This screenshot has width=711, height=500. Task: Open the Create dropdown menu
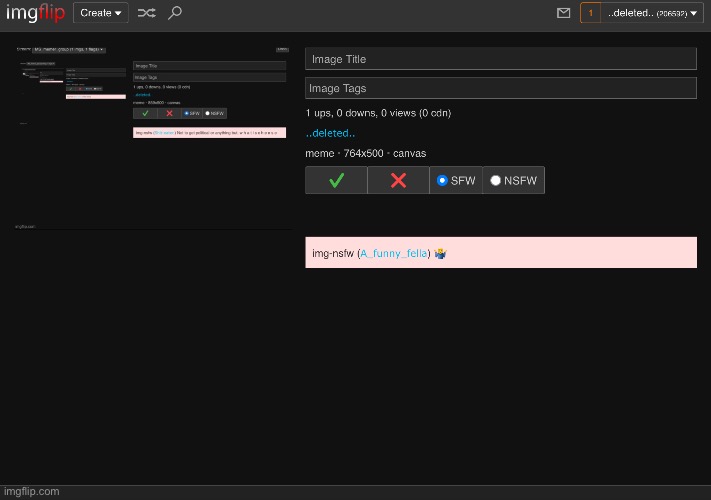click(x=100, y=13)
